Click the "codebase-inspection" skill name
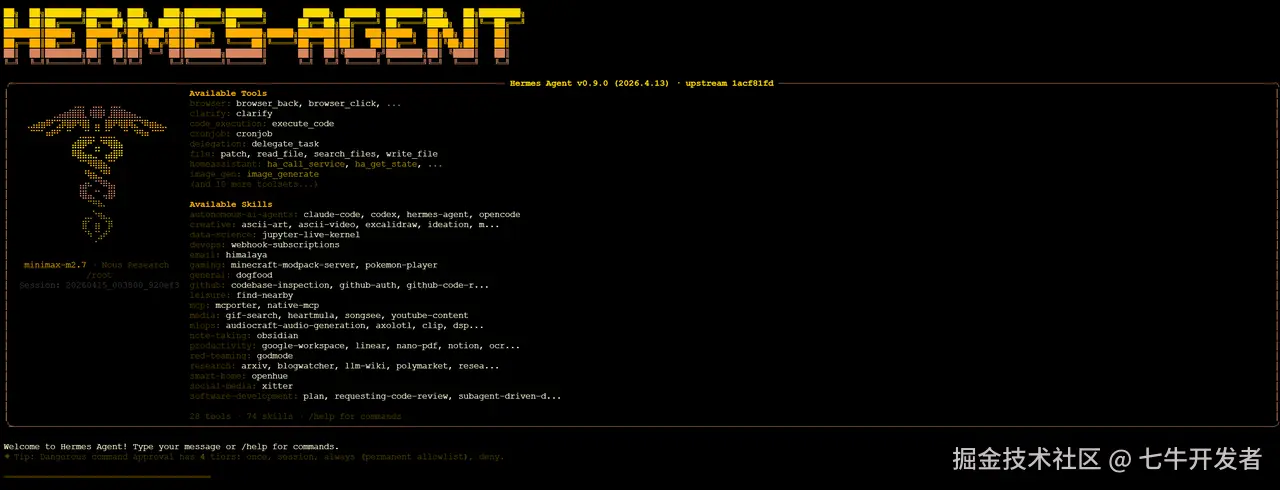 (280, 285)
